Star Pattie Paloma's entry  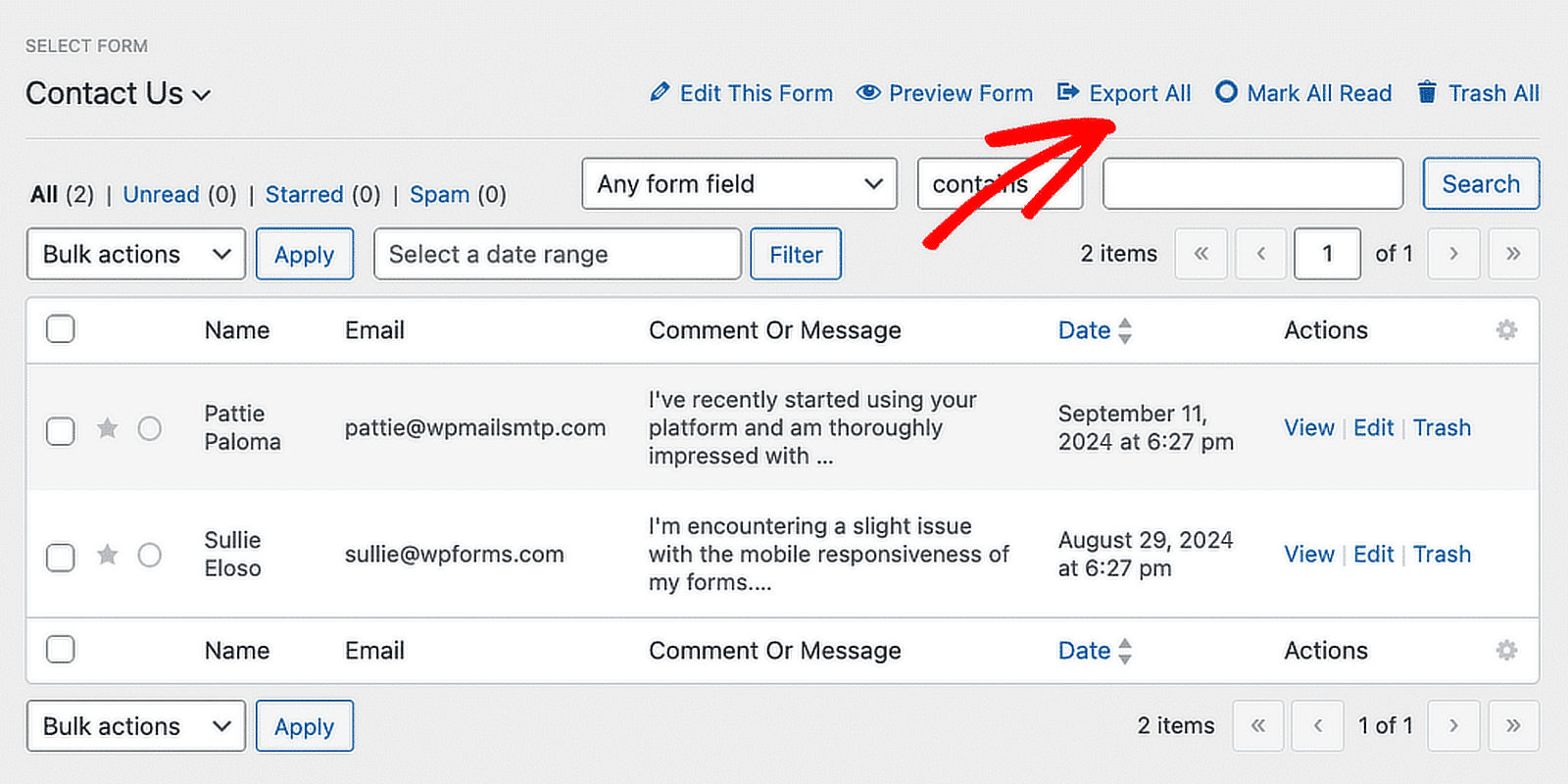[x=107, y=428]
